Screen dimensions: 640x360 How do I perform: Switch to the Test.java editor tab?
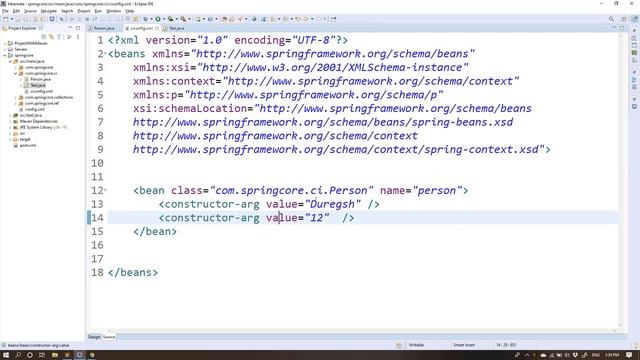point(176,28)
